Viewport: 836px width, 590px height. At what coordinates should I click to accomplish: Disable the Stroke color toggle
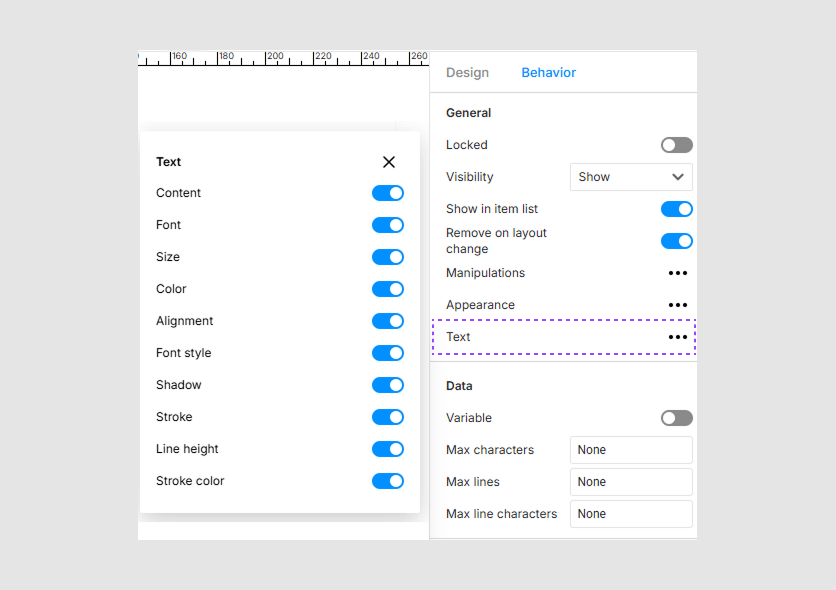click(388, 481)
